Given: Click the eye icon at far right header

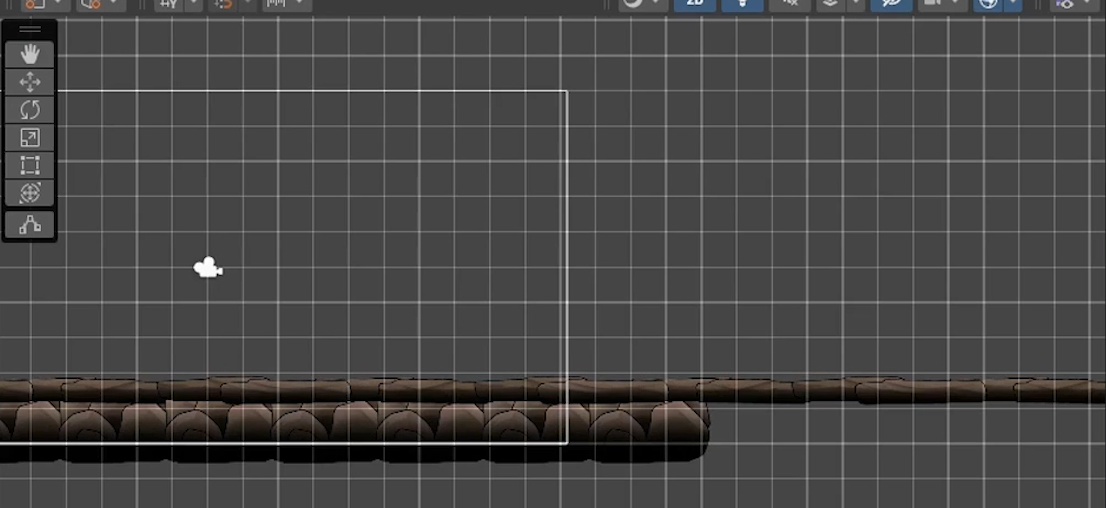Looking at the screenshot, I should tap(1065, 4).
